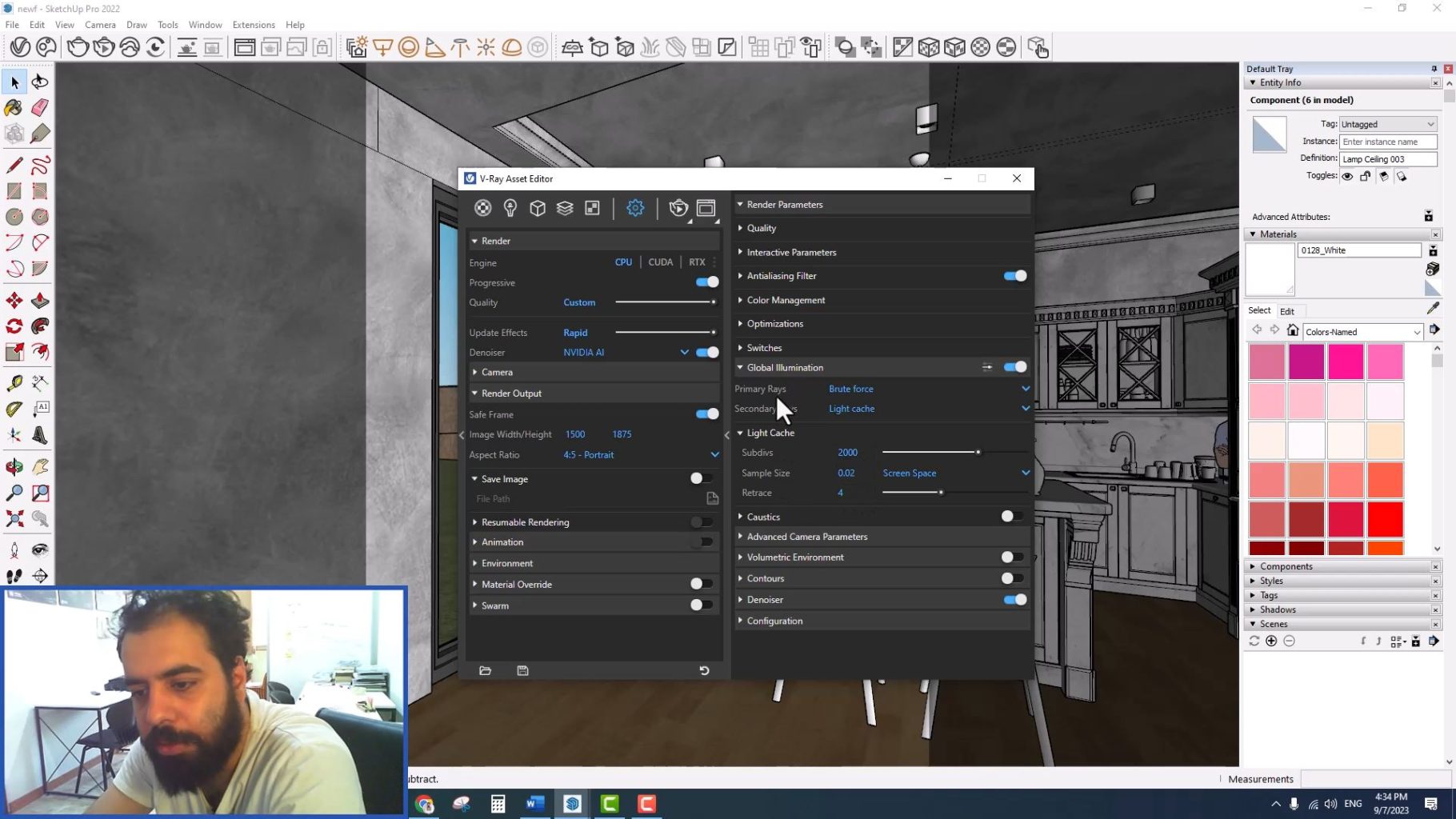Screen dimensions: 1456x819
Task: Click the sample paint eyedropper icon
Action: pos(1433,309)
